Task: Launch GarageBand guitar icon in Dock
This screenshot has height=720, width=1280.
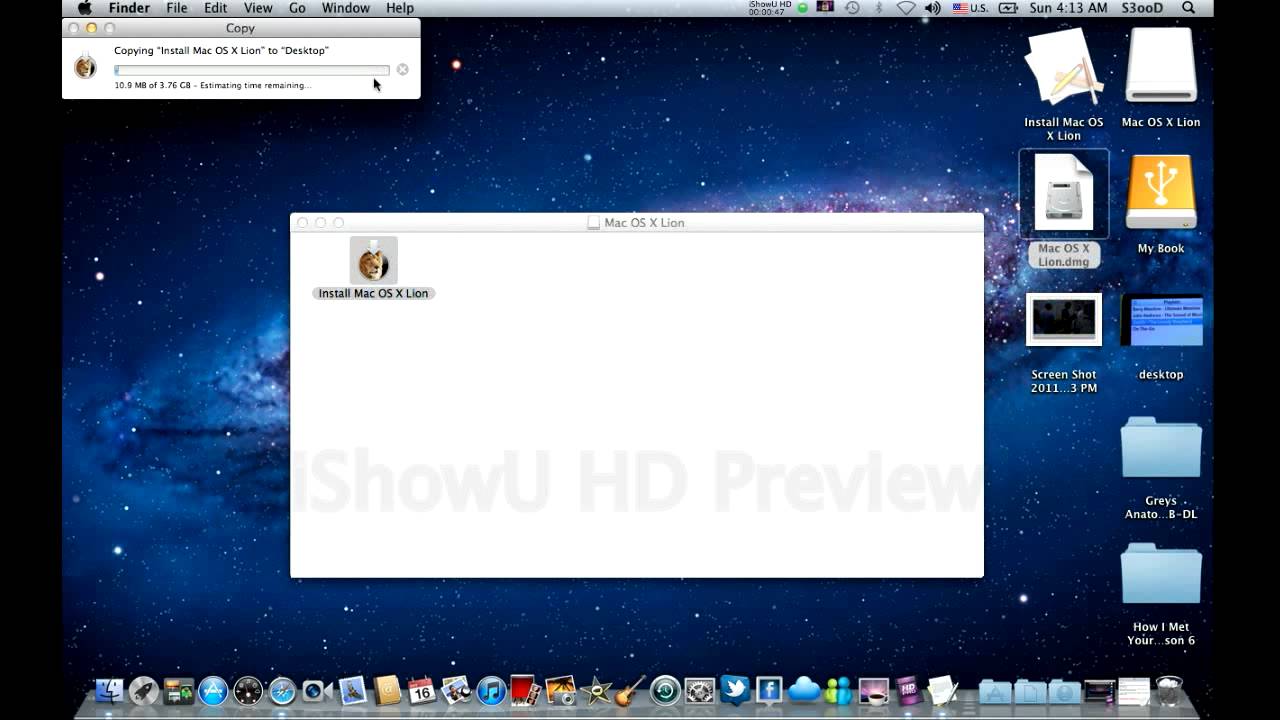Action: [630, 690]
